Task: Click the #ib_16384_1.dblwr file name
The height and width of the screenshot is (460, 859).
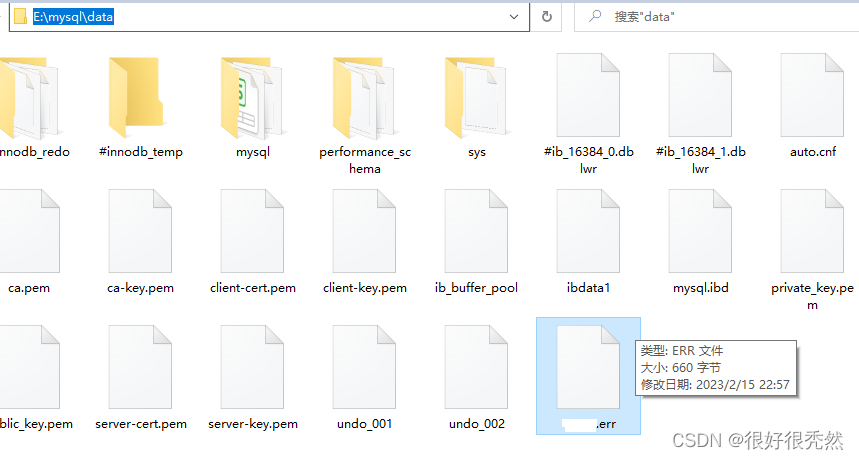Action: click(701, 160)
